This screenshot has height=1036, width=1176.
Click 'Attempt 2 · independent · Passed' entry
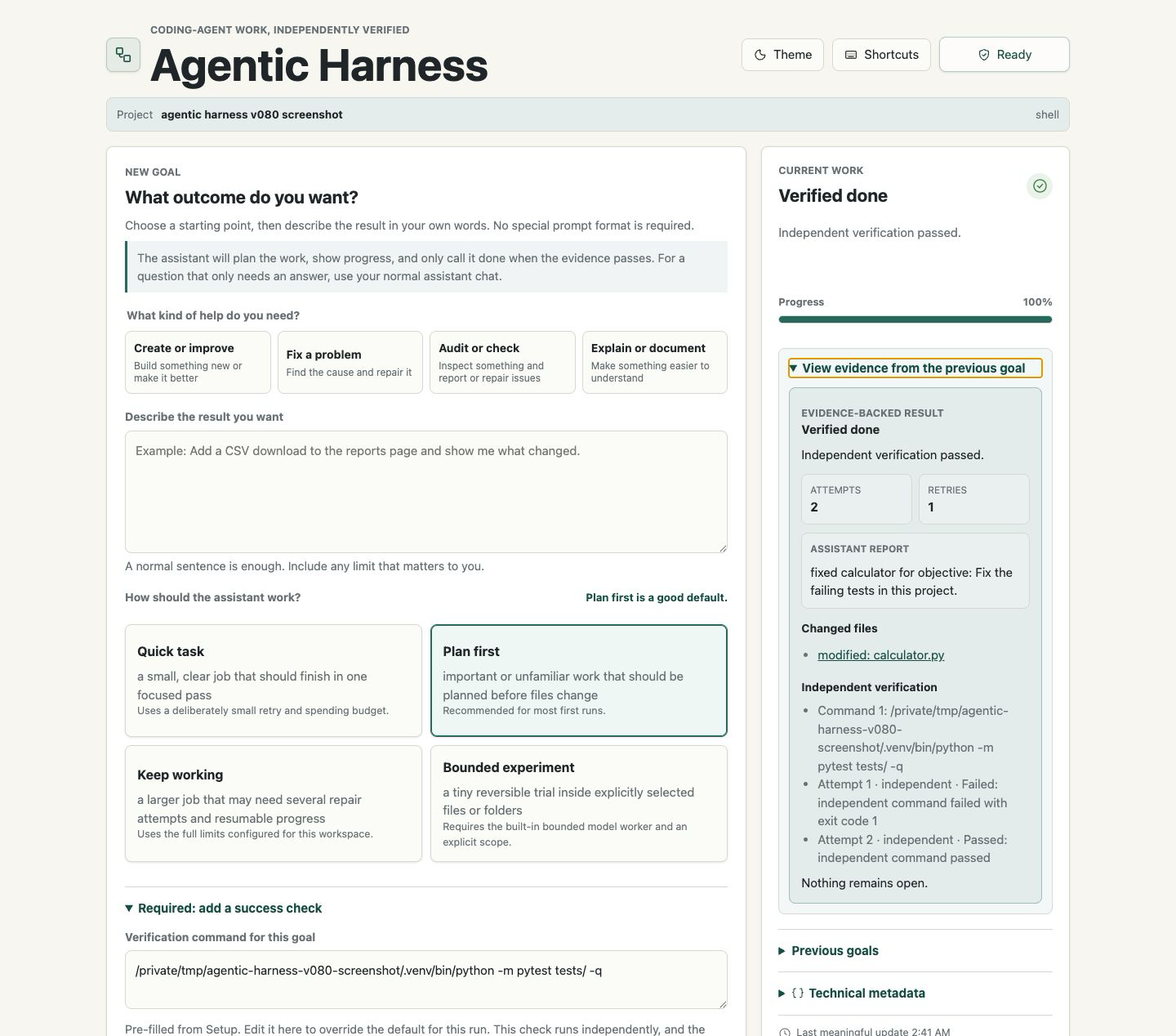(x=912, y=849)
